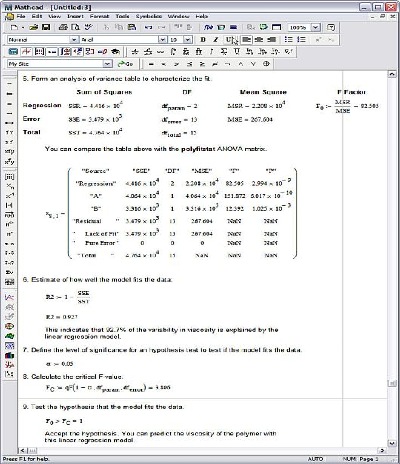Open the Graph palette icon
The image size is (400, 464).
26,52
